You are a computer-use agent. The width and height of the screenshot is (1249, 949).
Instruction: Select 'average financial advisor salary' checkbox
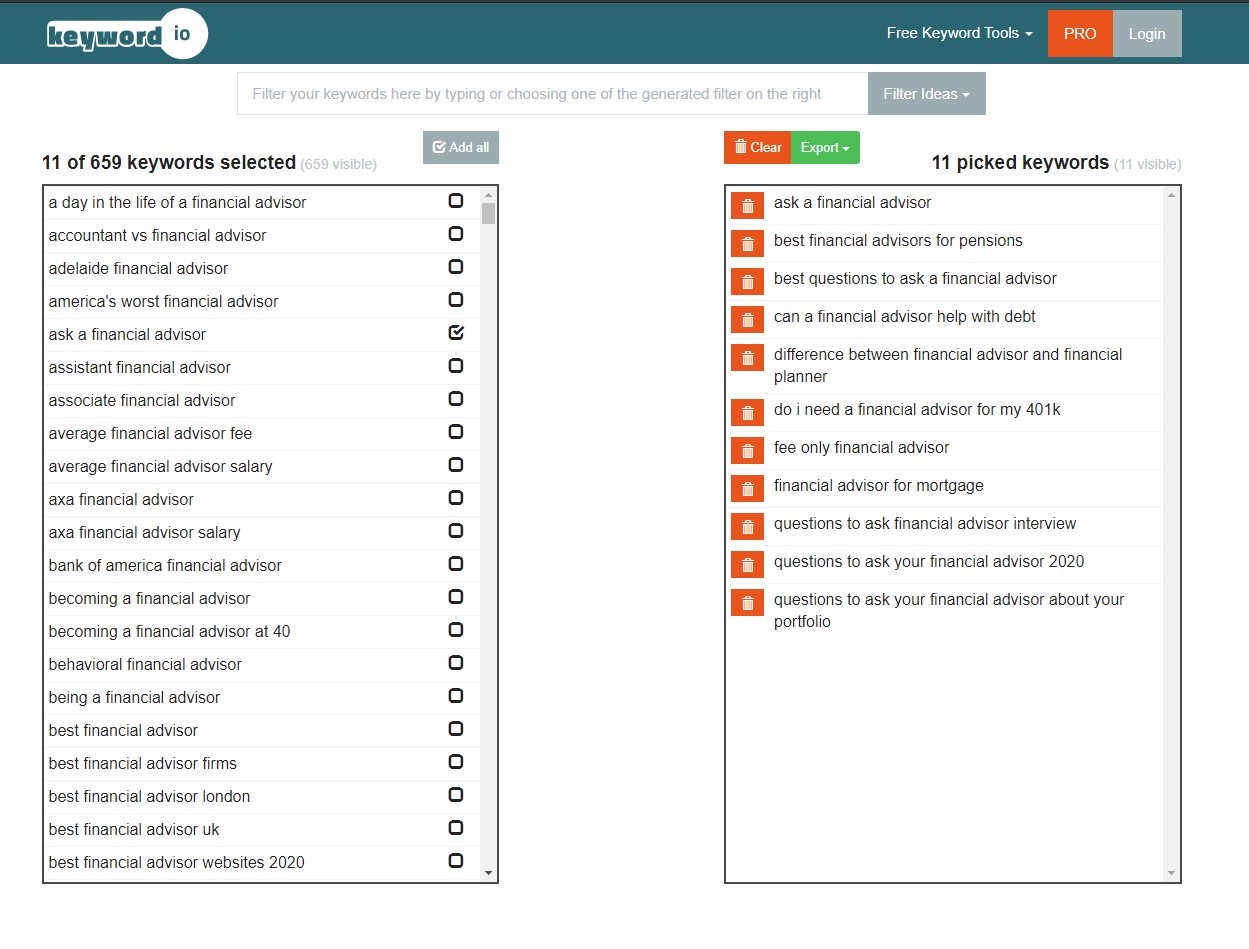pos(456,465)
